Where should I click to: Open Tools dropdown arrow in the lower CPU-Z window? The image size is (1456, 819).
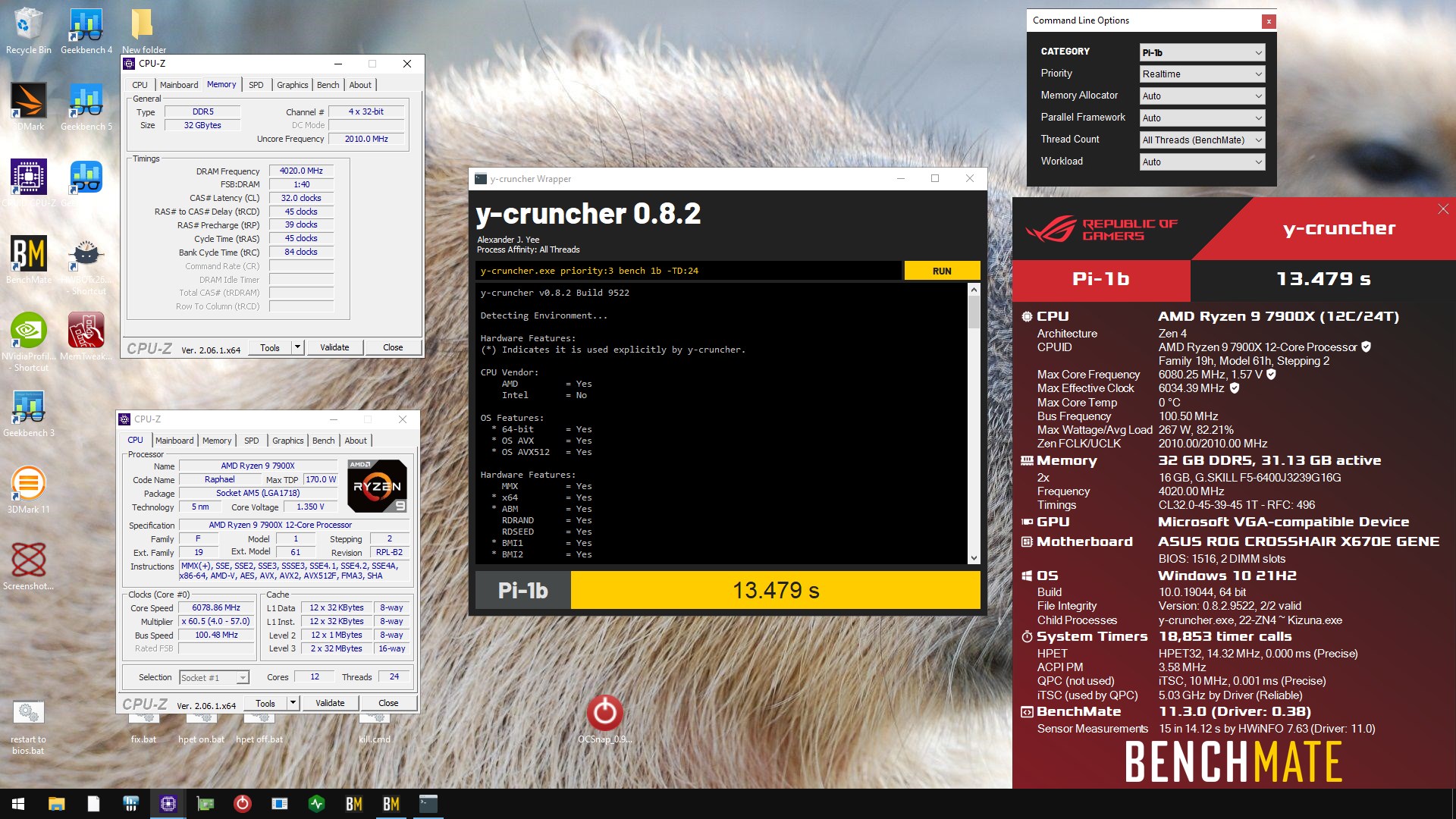[293, 703]
